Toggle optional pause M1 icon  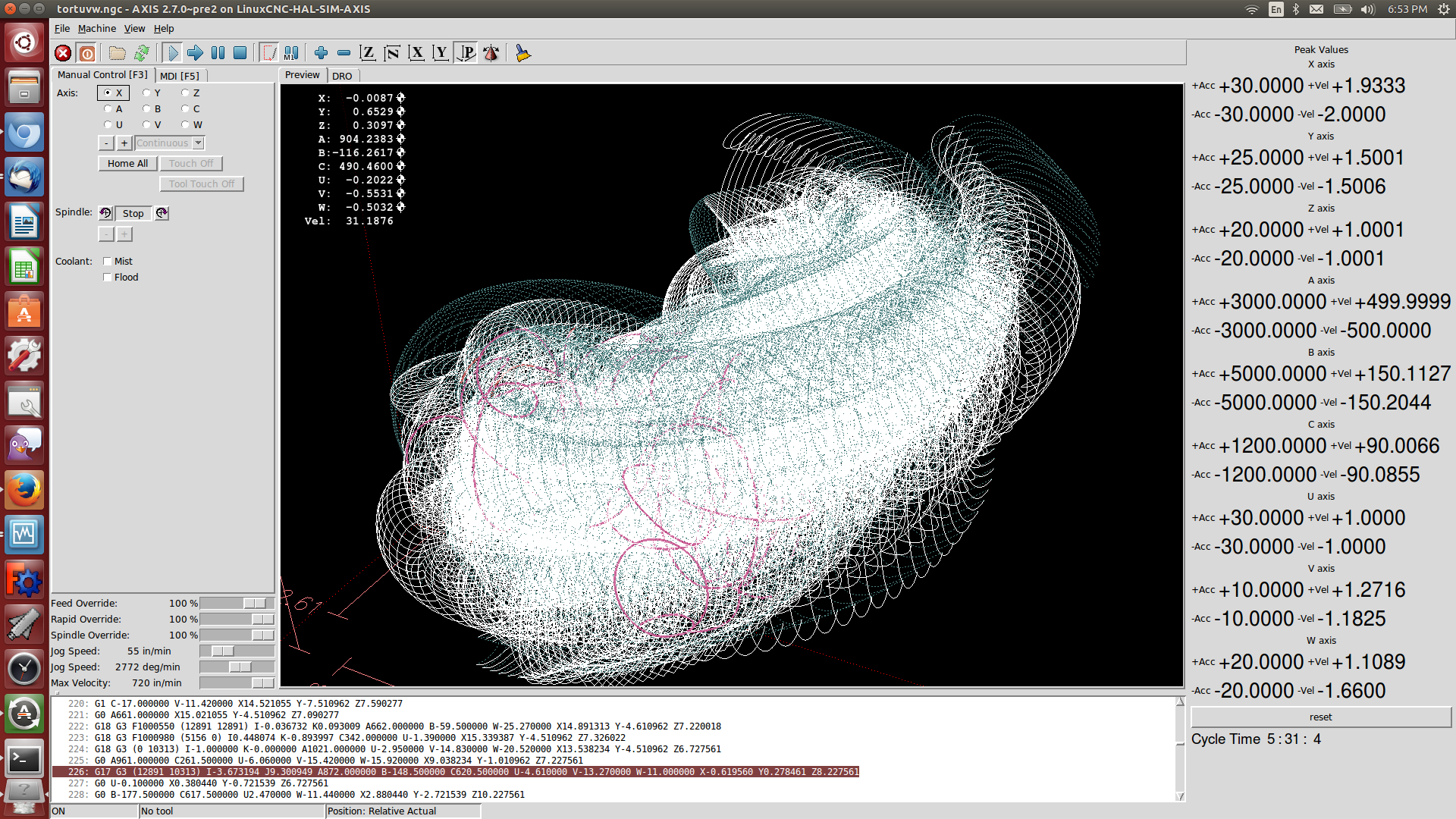point(291,53)
